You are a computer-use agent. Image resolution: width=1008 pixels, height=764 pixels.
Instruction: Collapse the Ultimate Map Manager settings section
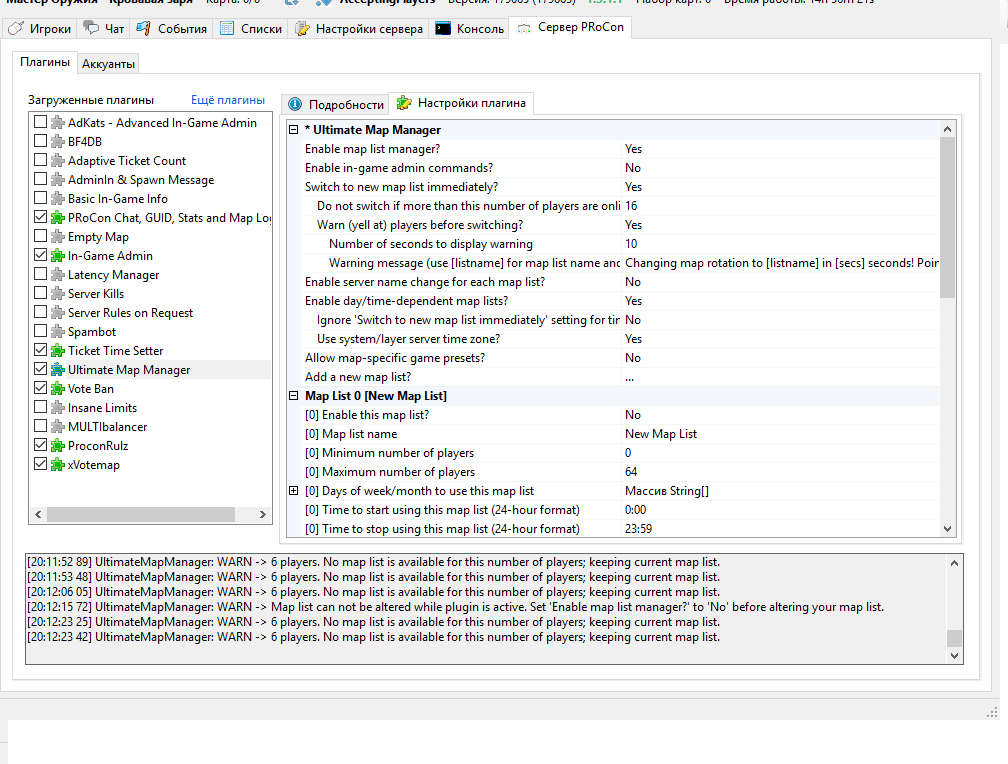[293, 130]
